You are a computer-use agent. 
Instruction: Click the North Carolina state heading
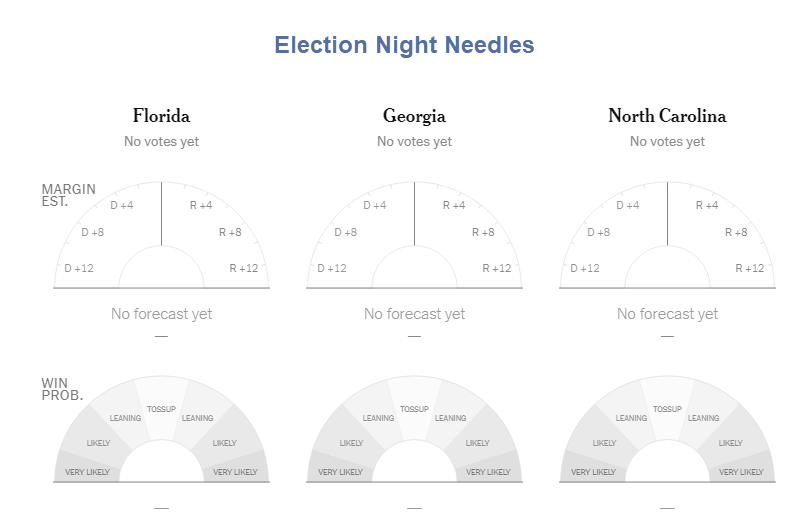tap(667, 116)
